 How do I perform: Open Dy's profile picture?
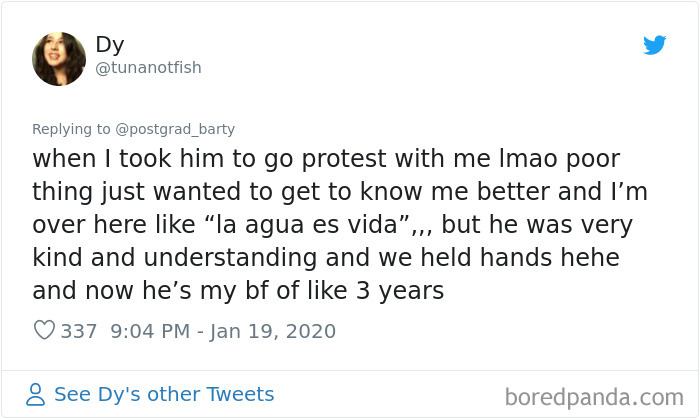click(x=59, y=59)
